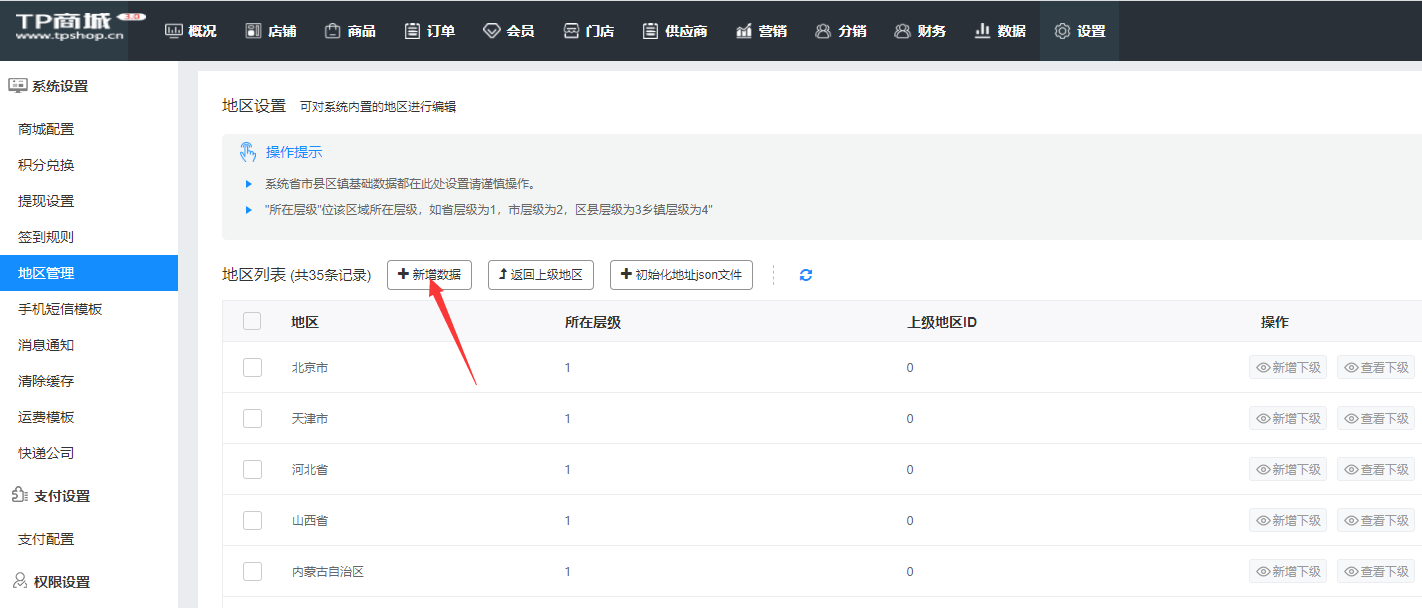Expand the 权限设置 sidebar group
This screenshot has height=608, width=1422.
(x=61, y=582)
